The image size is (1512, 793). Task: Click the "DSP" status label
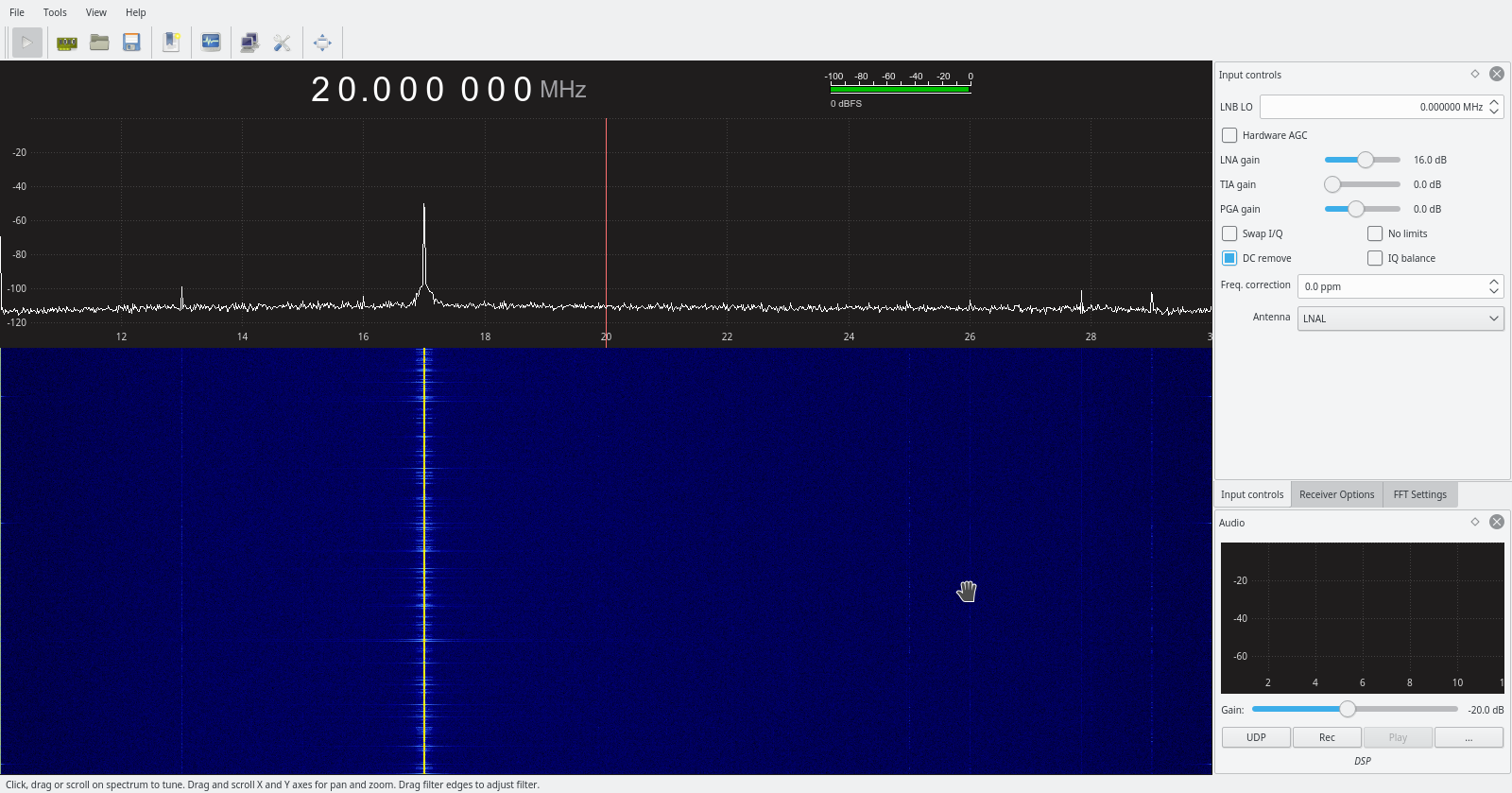[1362, 761]
